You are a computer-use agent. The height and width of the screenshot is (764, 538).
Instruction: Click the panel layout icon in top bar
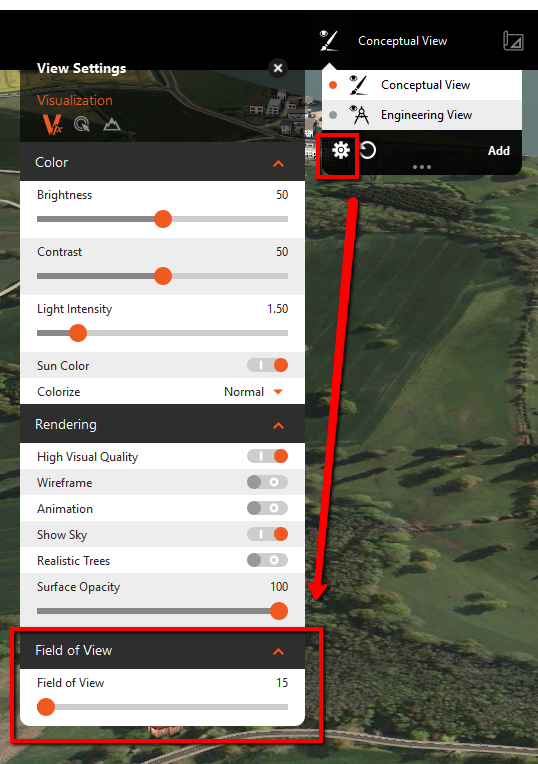click(x=513, y=41)
